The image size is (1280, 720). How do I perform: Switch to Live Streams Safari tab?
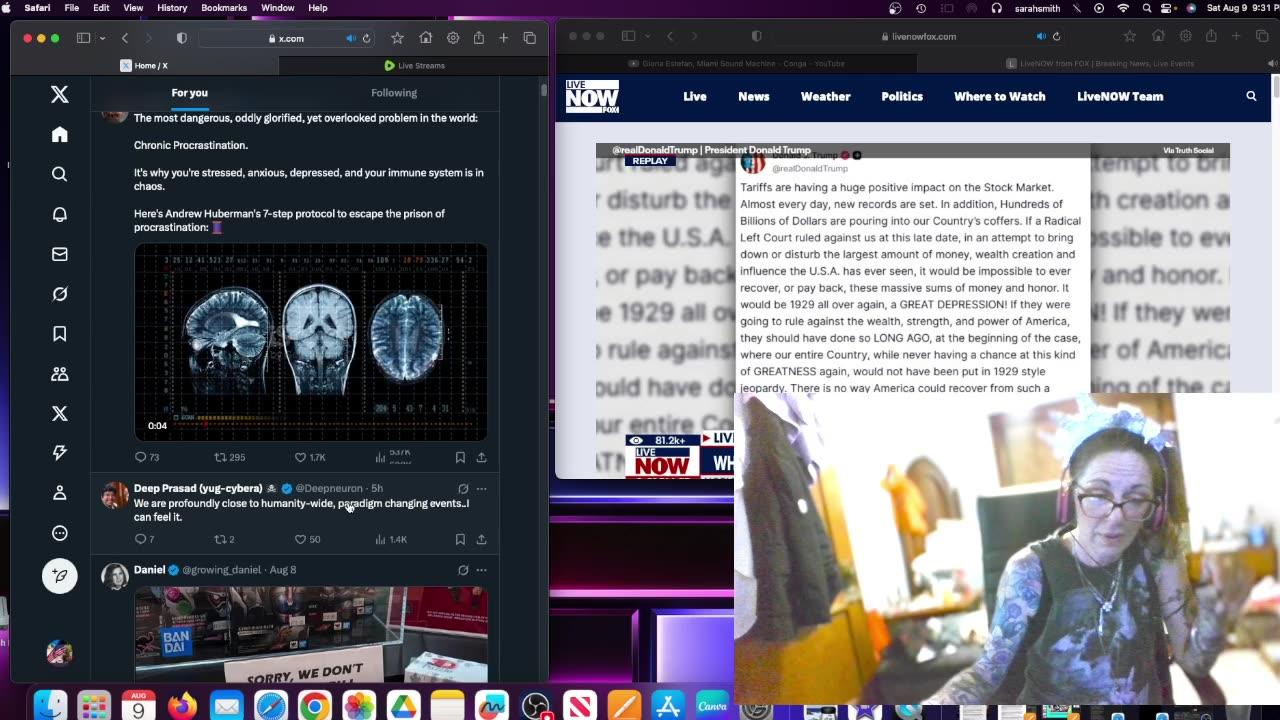[413, 65]
